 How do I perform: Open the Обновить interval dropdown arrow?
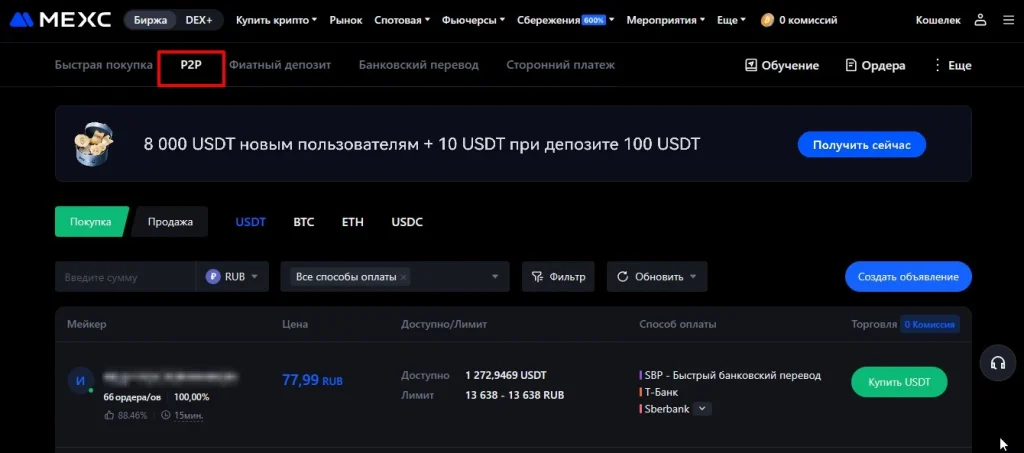(x=693, y=277)
